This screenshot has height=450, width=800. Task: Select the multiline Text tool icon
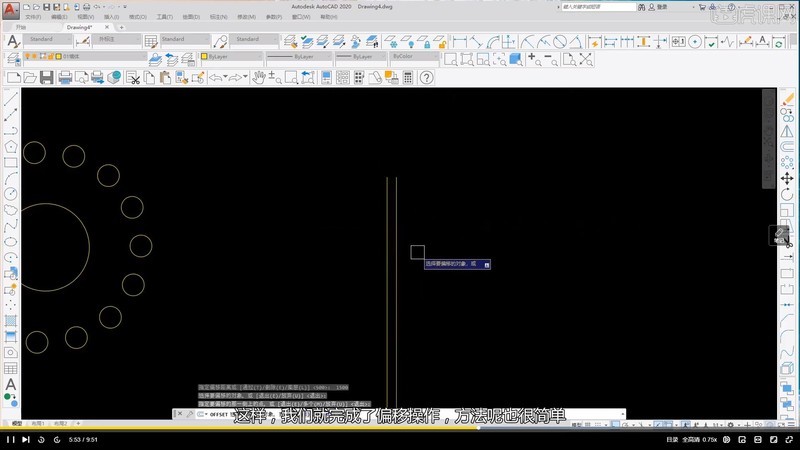click(11, 384)
